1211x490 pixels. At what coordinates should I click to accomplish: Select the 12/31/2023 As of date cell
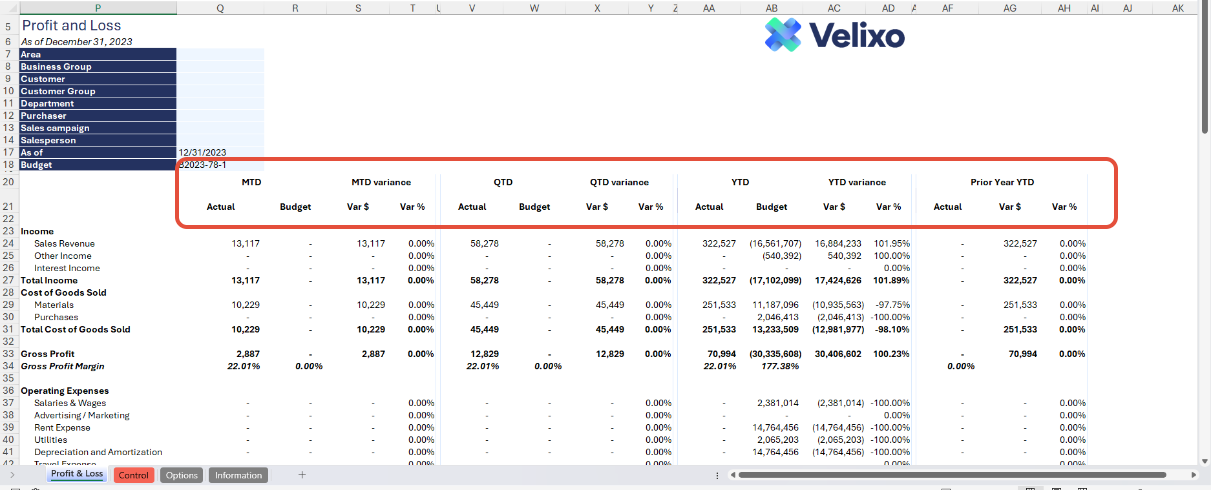pyautogui.click(x=220, y=152)
